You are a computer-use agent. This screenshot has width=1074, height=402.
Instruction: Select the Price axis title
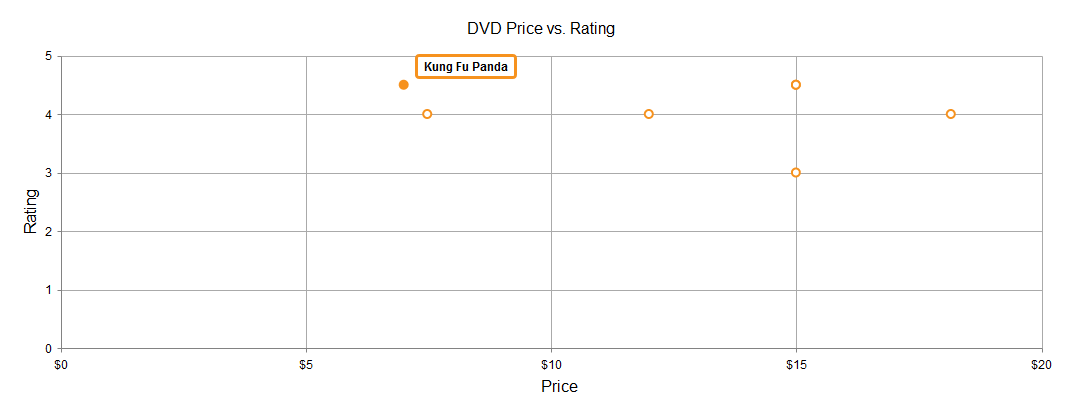coord(560,386)
